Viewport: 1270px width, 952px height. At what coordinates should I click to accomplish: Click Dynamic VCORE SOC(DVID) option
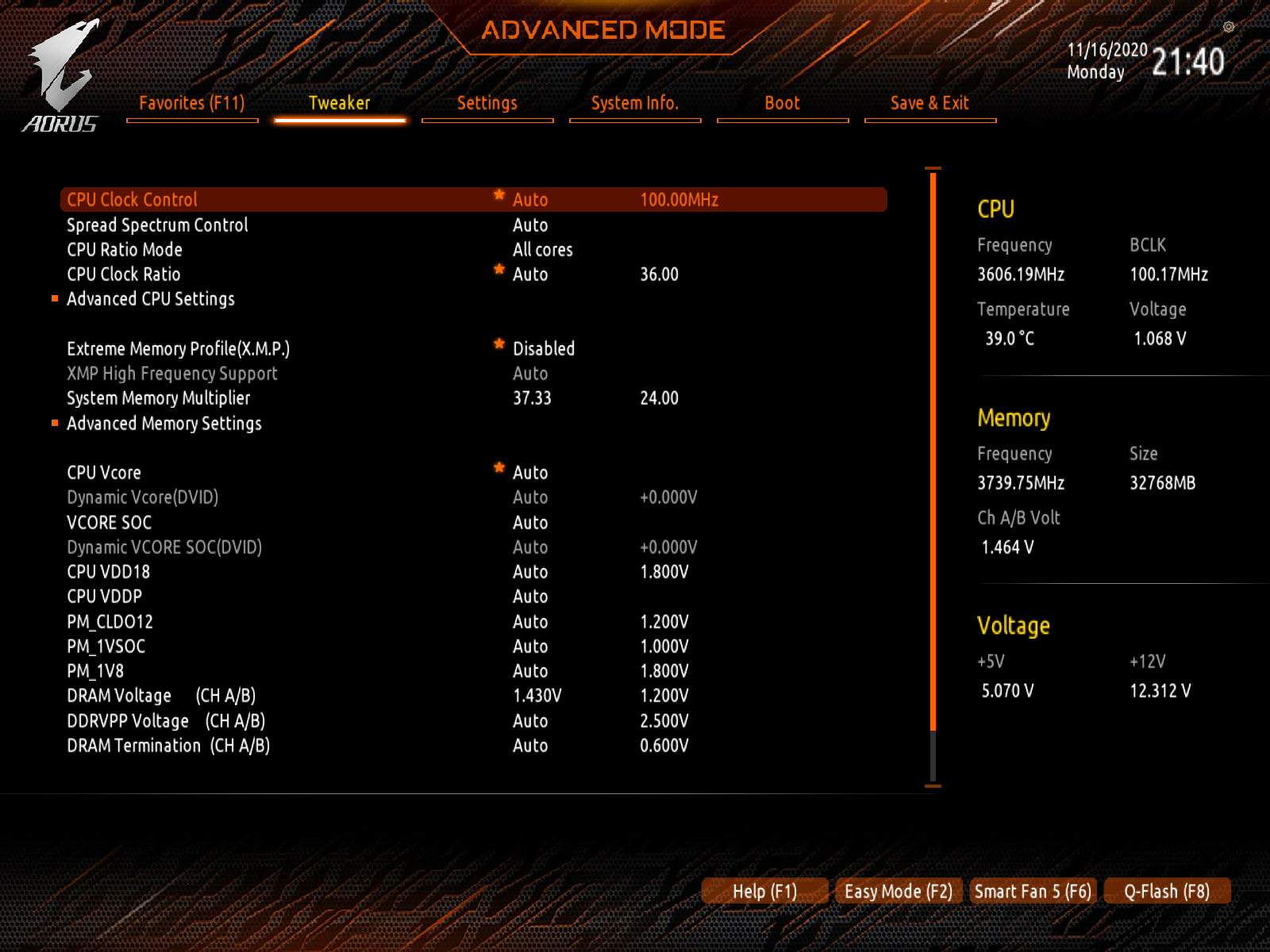pyautogui.click(x=164, y=547)
